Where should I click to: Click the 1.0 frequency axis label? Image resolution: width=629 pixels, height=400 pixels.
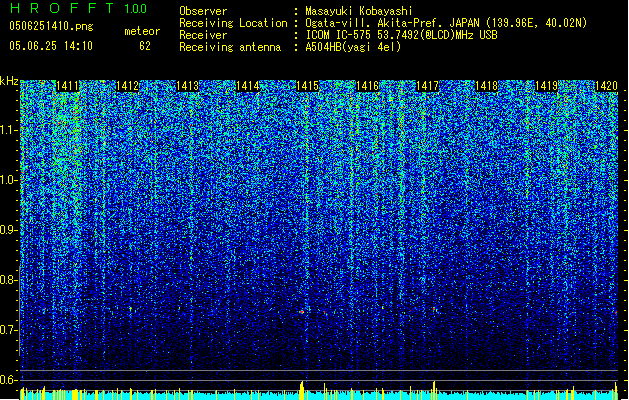(9, 180)
